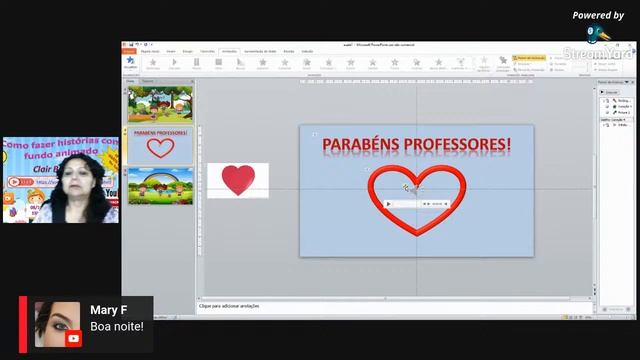
Task: Open the Parabéns Professores slide thumbnail
Action: pyautogui.click(x=160, y=145)
